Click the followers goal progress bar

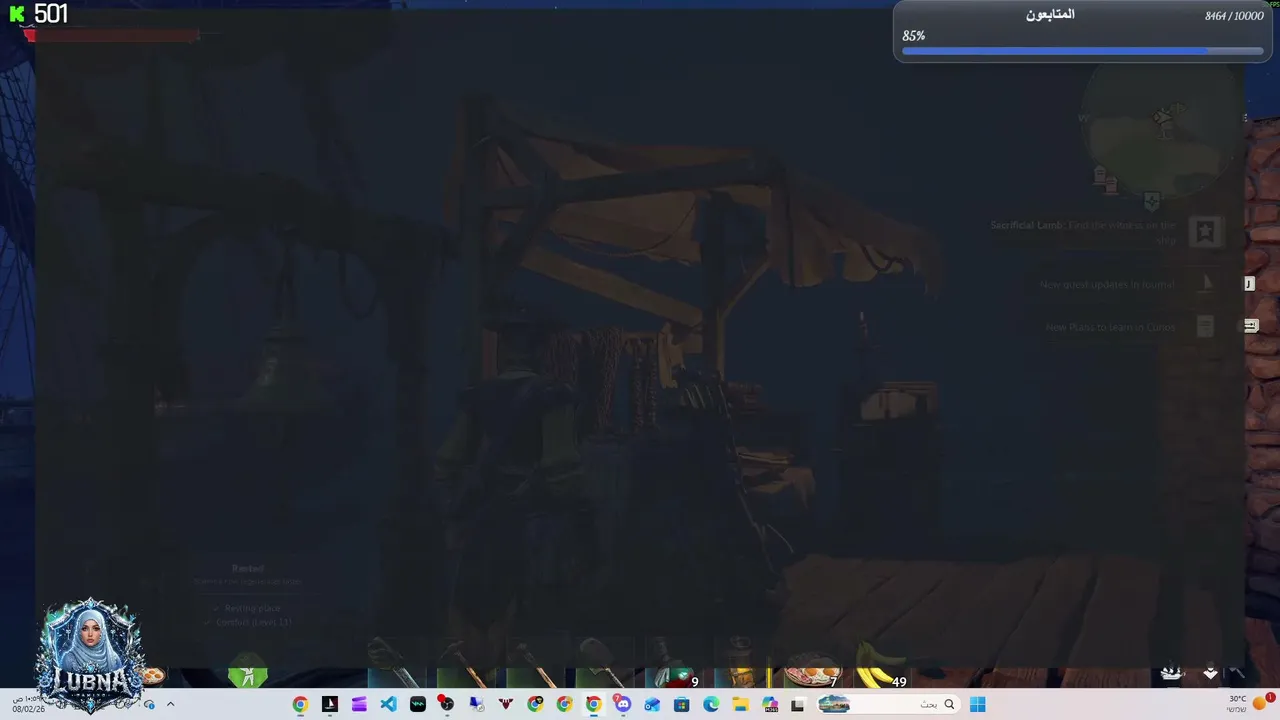pyautogui.click(x=1083, y=51)
